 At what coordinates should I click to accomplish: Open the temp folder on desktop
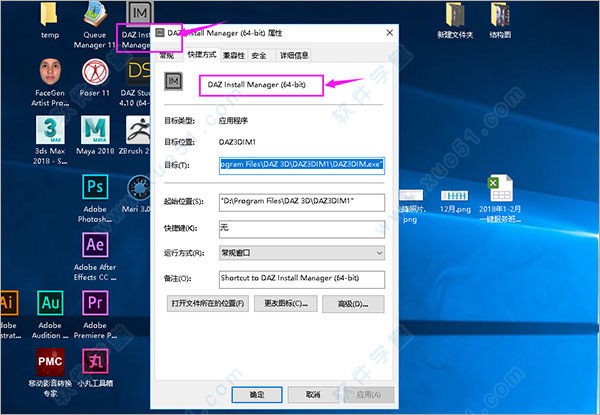click(x=49, y=19)
